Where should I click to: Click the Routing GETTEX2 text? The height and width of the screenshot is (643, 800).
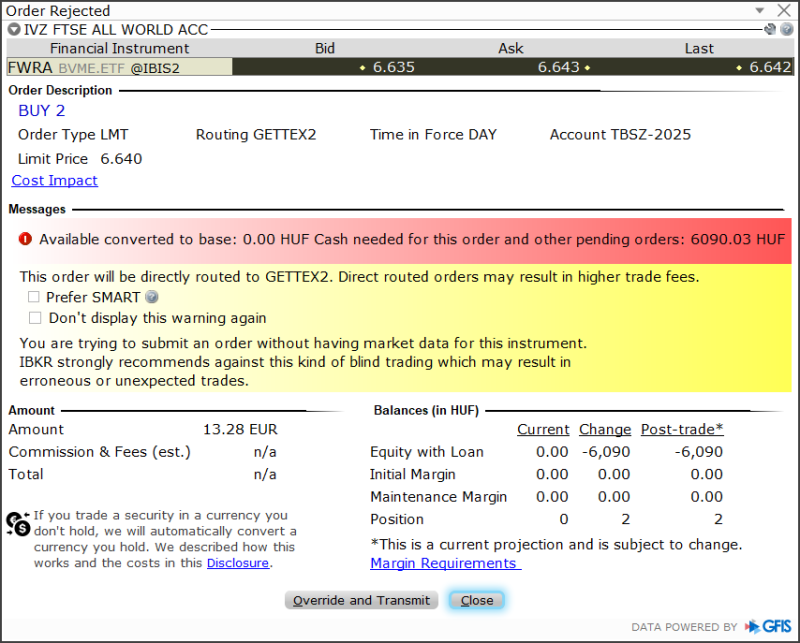(x=256, y=135)
